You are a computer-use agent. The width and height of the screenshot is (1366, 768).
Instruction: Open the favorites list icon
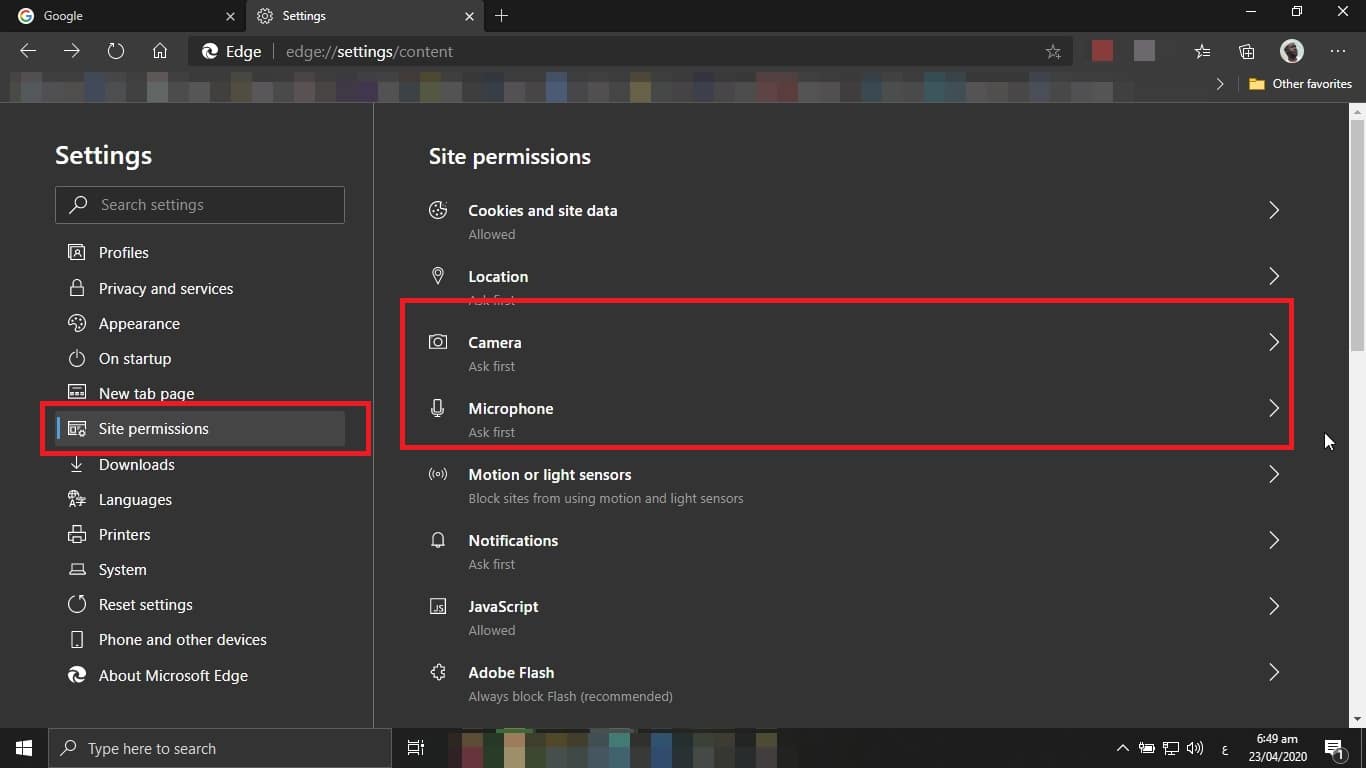[x=1203, y=52]
